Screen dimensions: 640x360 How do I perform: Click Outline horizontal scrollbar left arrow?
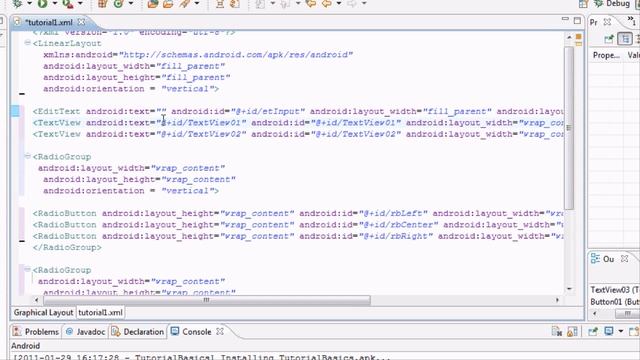pyautogui.click(x=594, y=313)
